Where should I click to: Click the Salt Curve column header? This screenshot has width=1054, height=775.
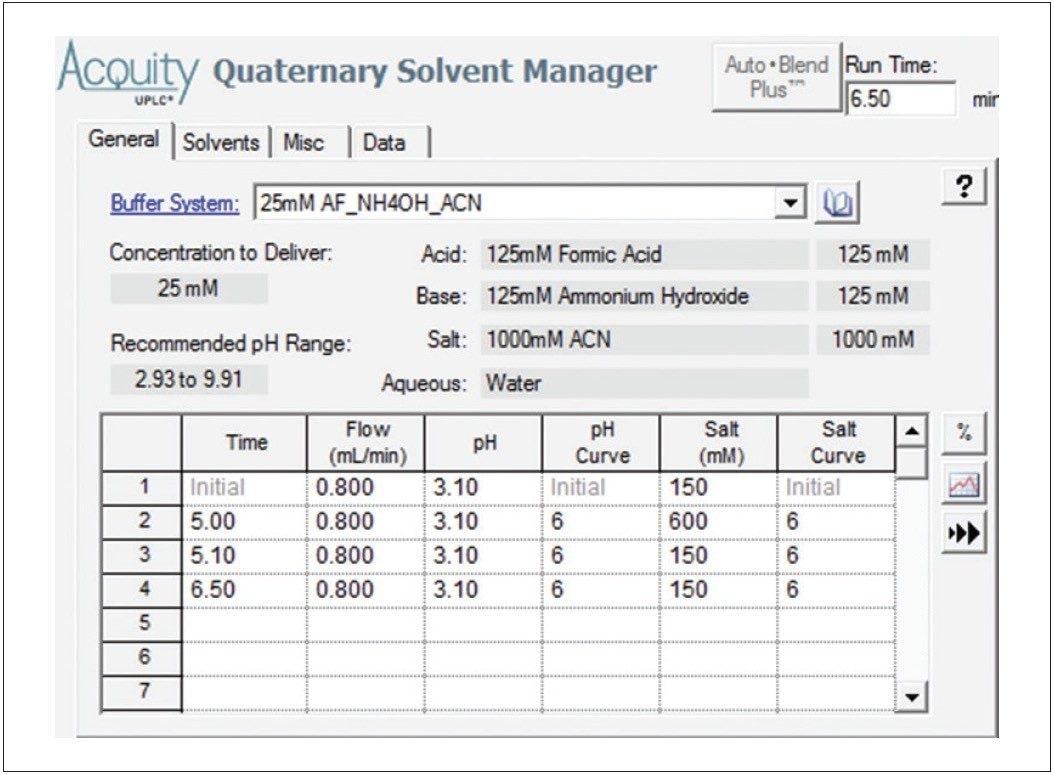click(x=837, y=443)
